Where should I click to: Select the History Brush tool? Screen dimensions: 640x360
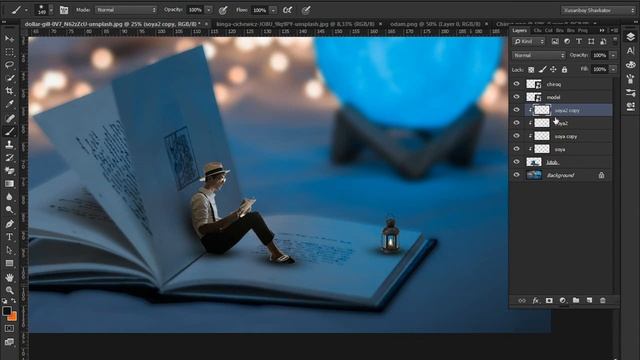click(x=9, y=158)
